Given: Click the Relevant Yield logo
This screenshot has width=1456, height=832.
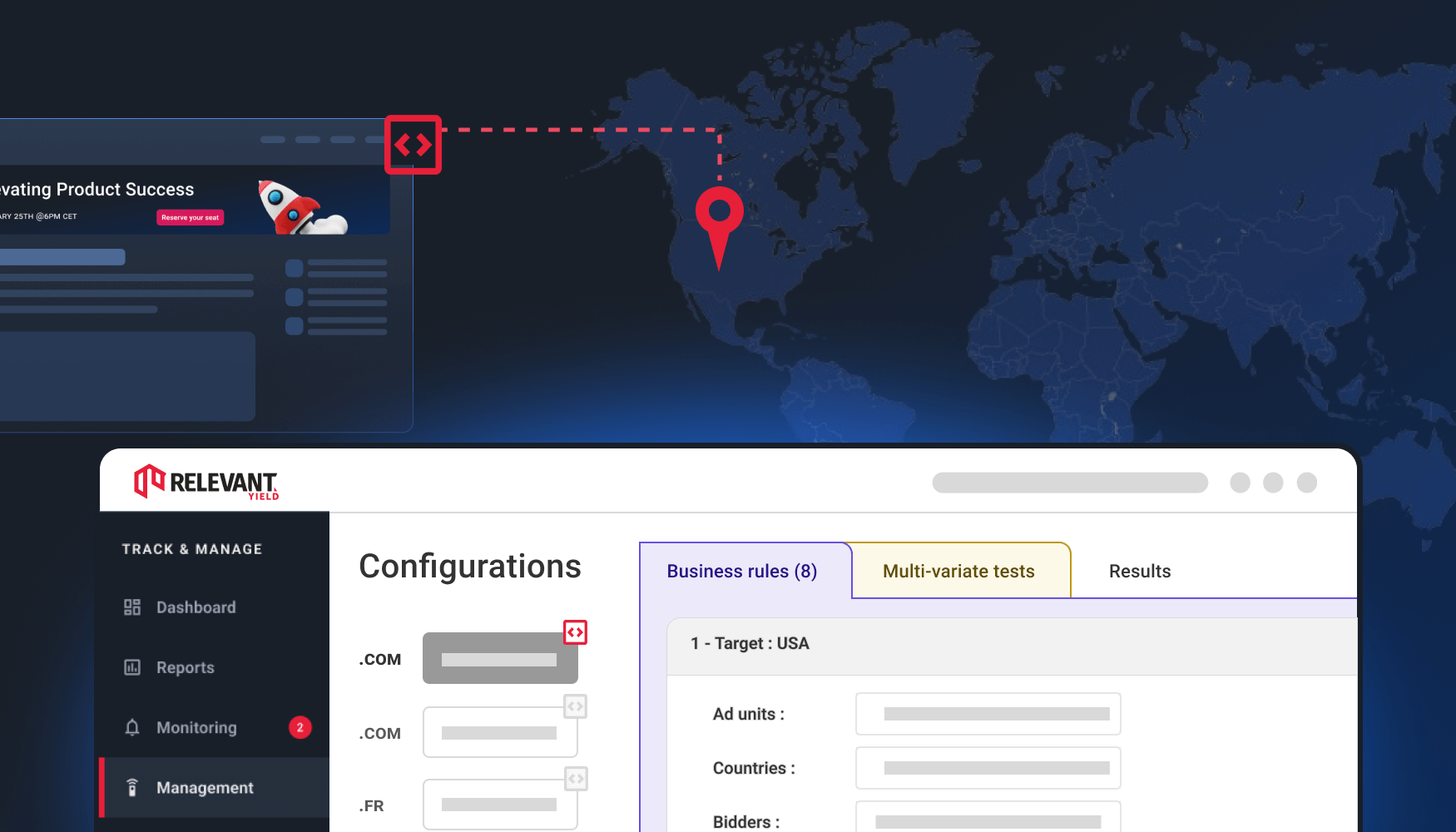Looking at the screenshot, I should 206,482.
